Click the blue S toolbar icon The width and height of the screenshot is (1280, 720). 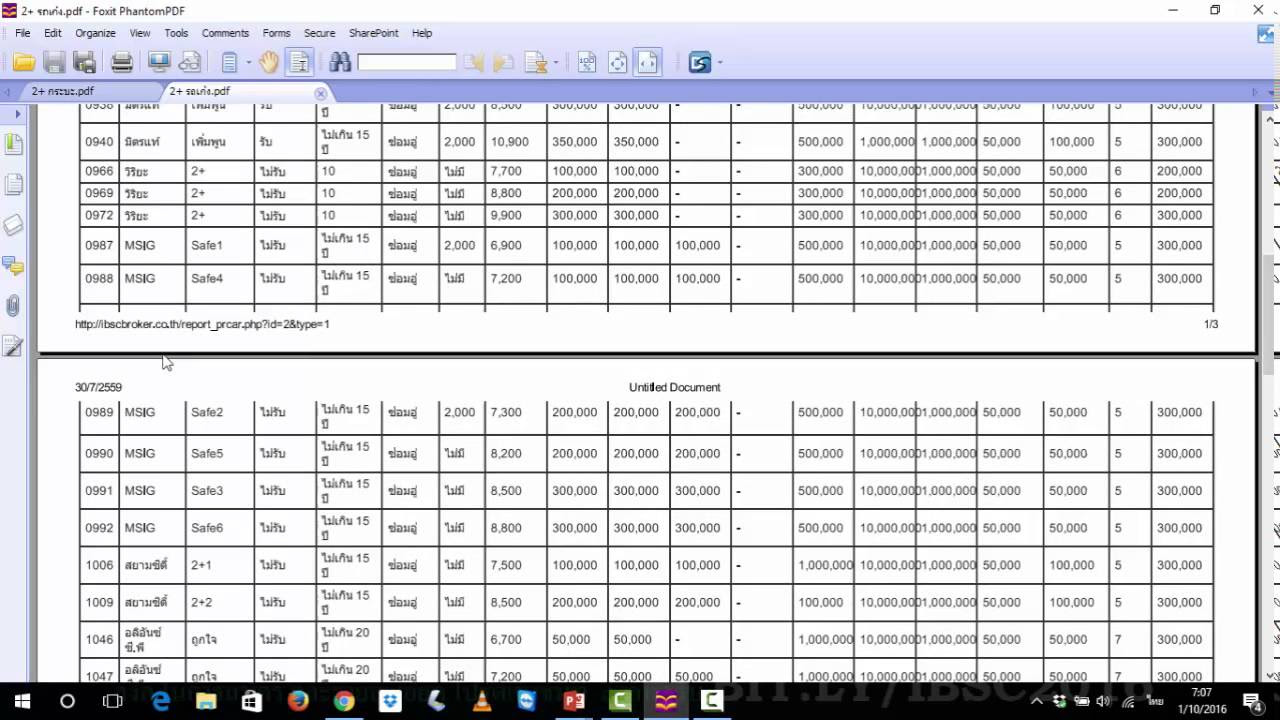[x=700, y=63]
